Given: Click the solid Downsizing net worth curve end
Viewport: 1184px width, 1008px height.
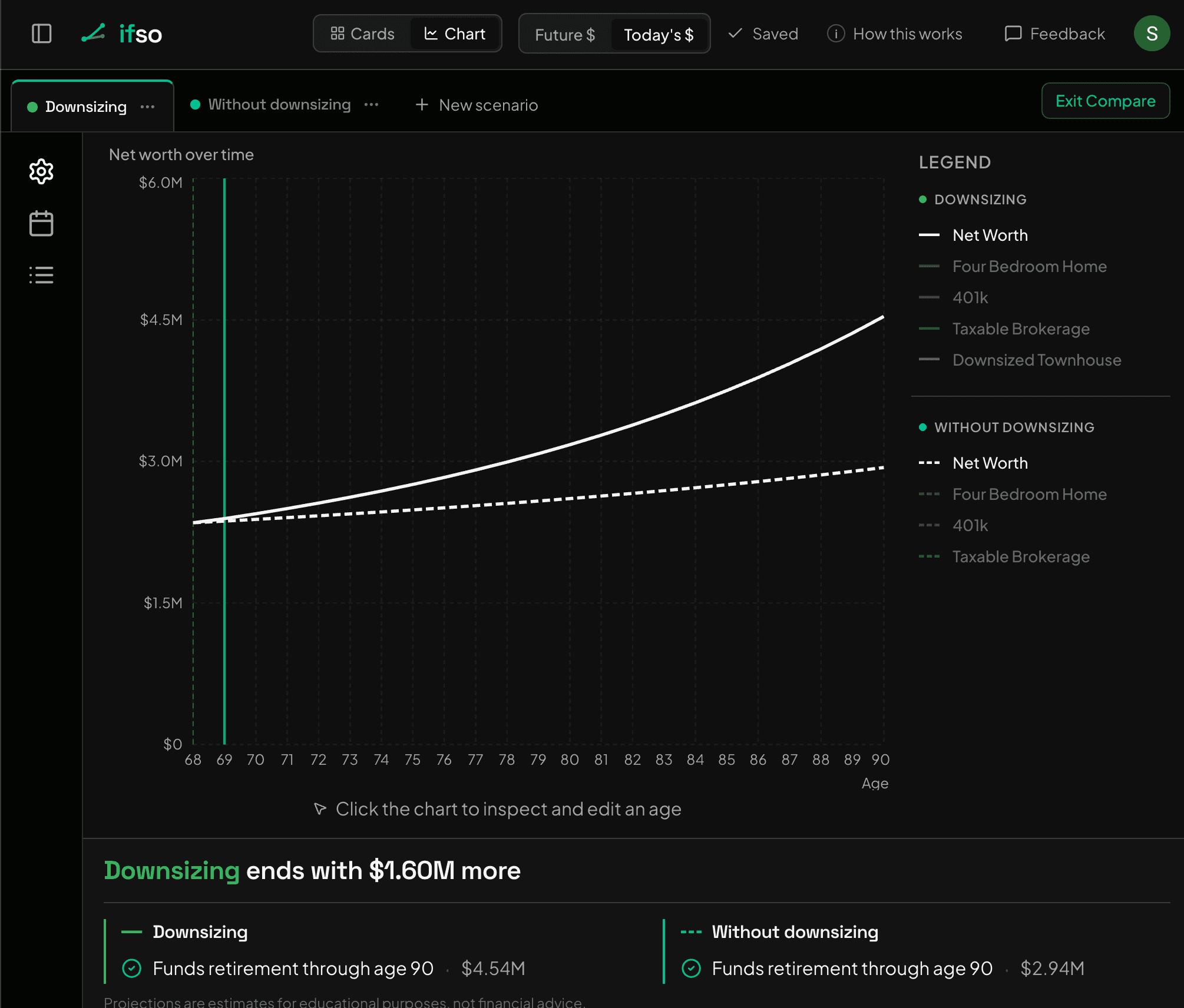Looking at the screenshot, I should (x=882, y=318).
